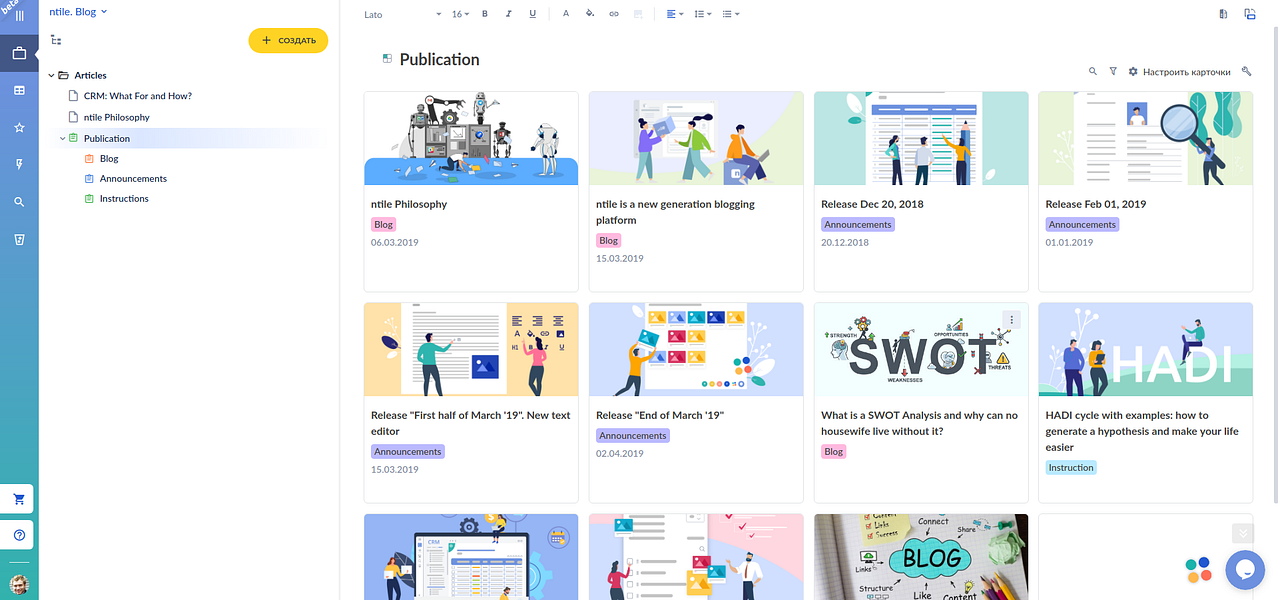Click the BLOG notebook photo thumbnail
Viewport: 1278px width, 600px height.
921,557
